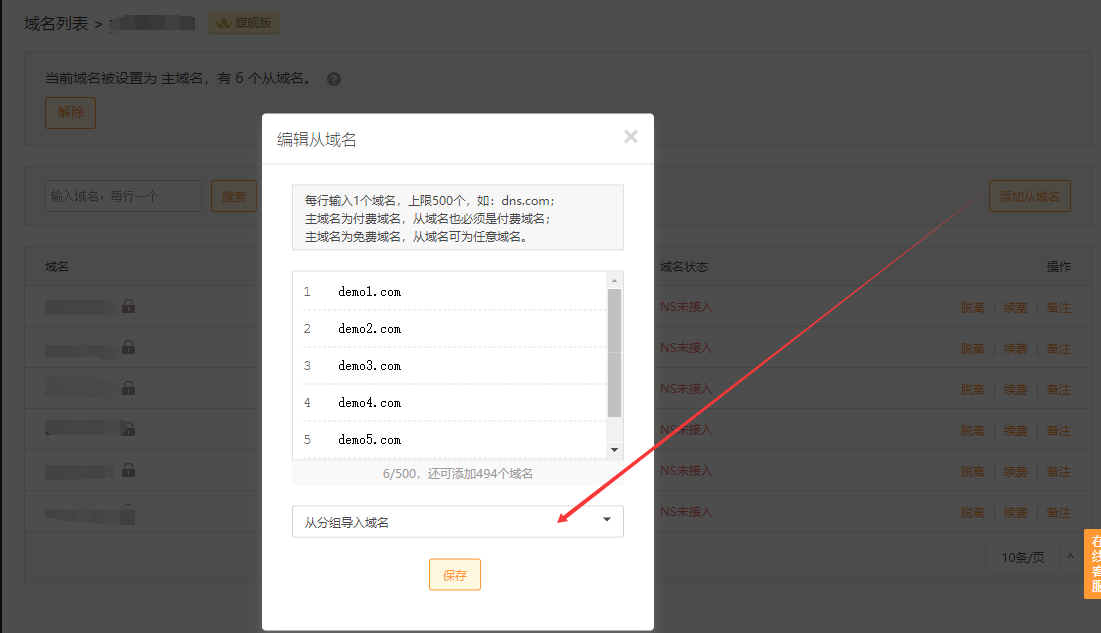Click 脱离 link in second row
Screen dimensions: 1101x633
(x=972, y=349)
